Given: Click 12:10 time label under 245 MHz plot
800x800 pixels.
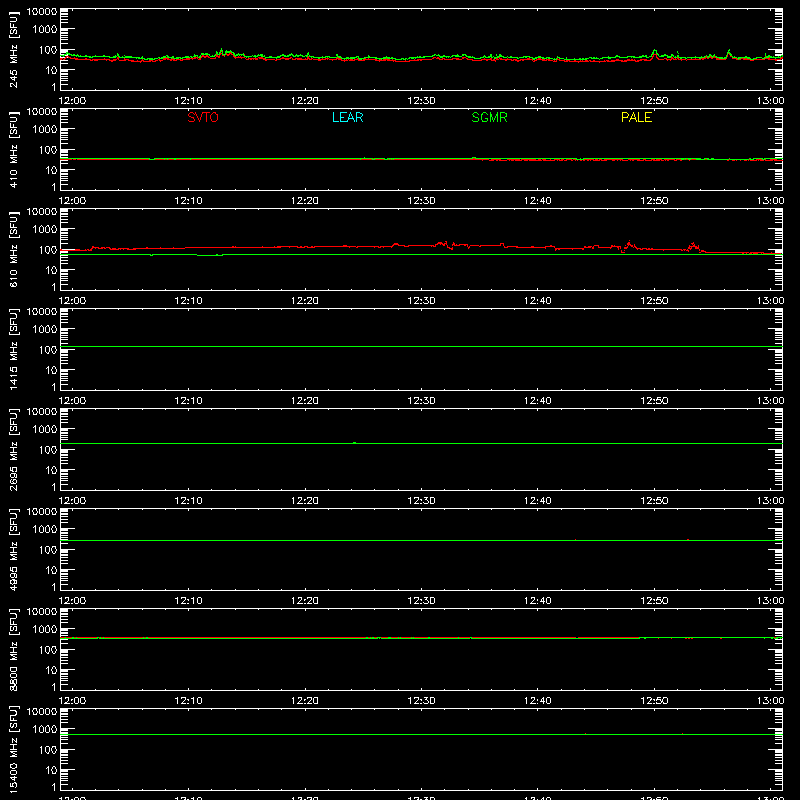Looking at the screenshot, I should [188, 101].
